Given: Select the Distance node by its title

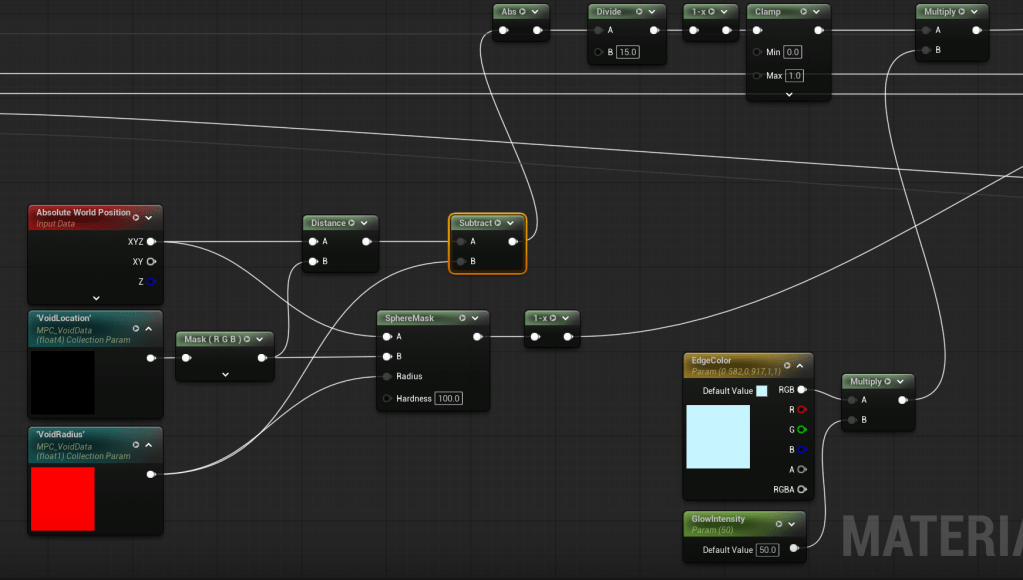Looking at the screenshot, I should click(x=328, y=223).
